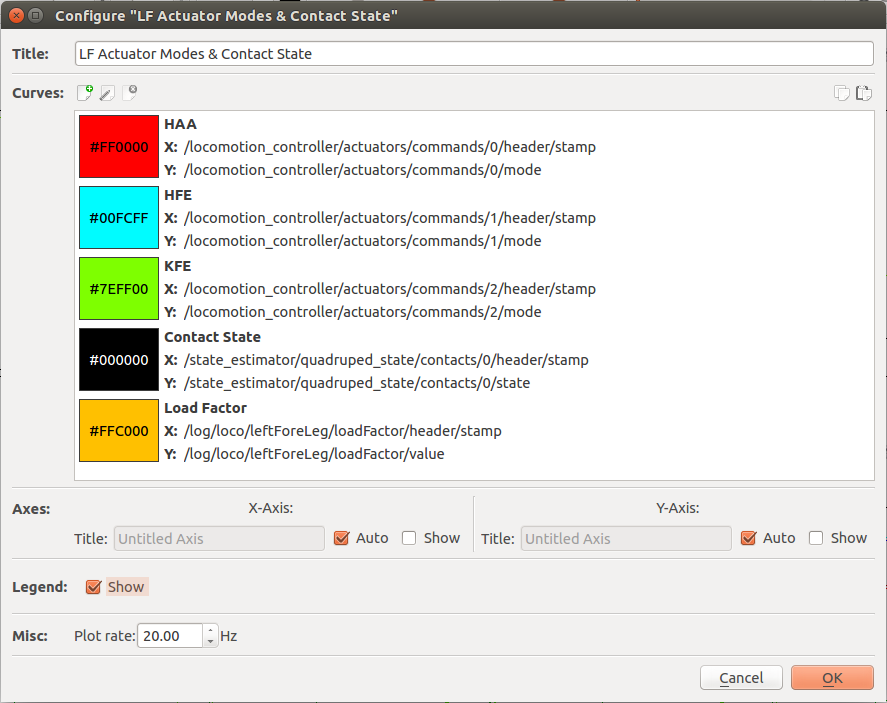Confirm with the OK button
This screenshot has height=703, width=887.
point(832,678)
